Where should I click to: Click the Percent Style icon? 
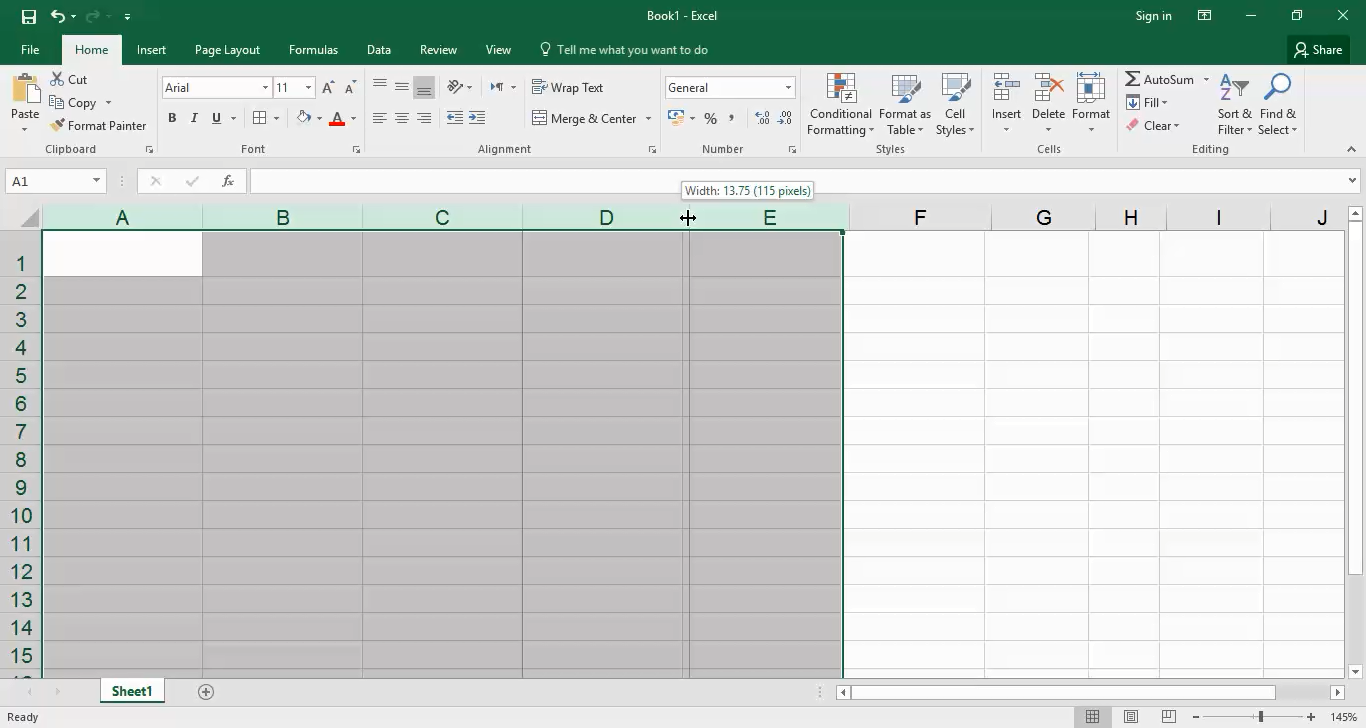(x=710, y=118)
